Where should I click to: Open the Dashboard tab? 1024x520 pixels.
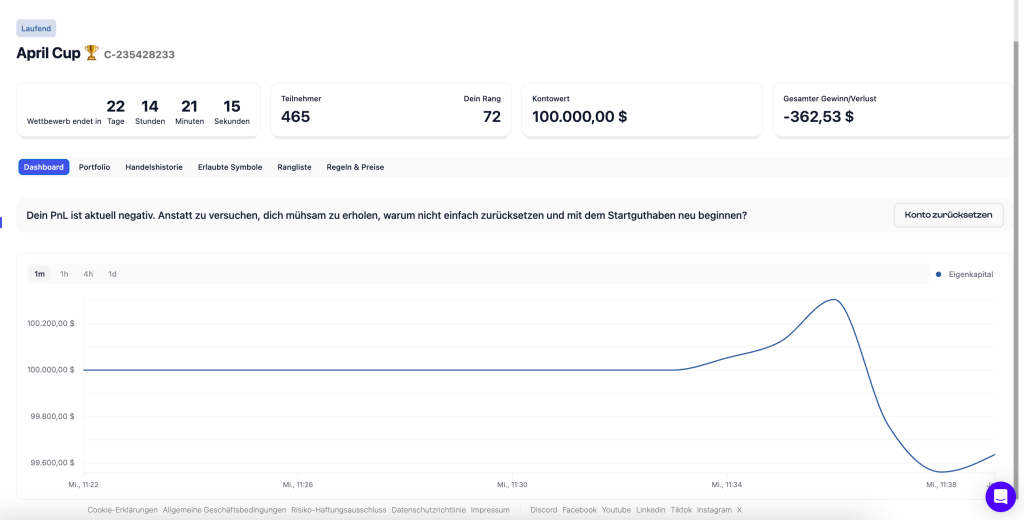(44, 167)
